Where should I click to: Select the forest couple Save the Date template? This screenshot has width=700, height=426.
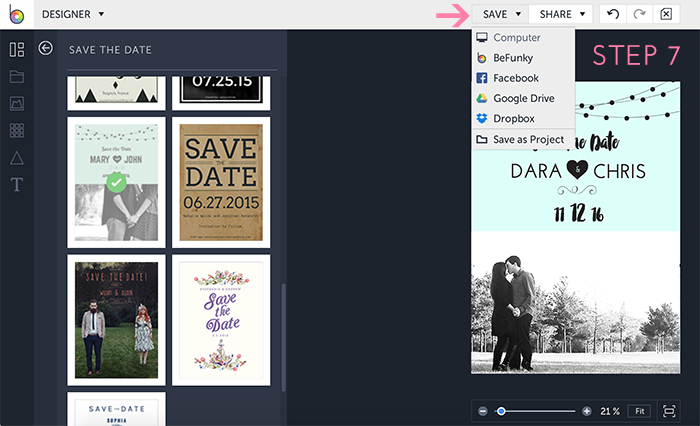coord(116,320)
